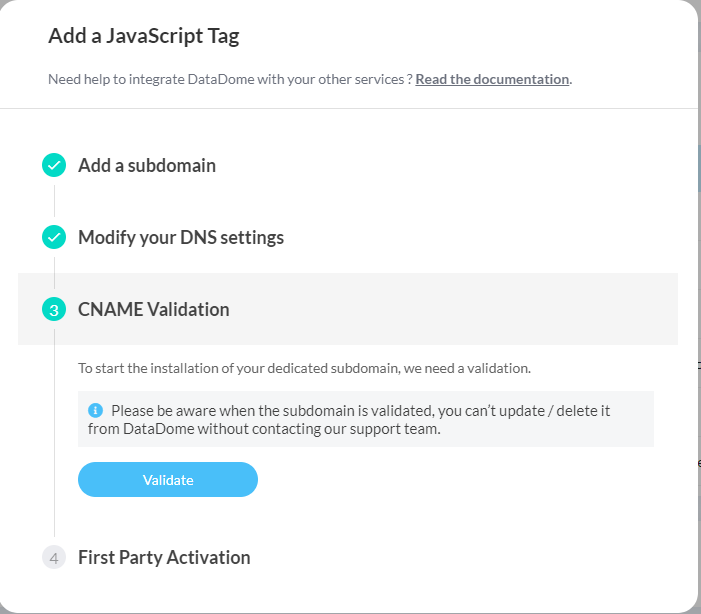
Task: Click the step 3 number badge
Action: [x=54, y=310]
